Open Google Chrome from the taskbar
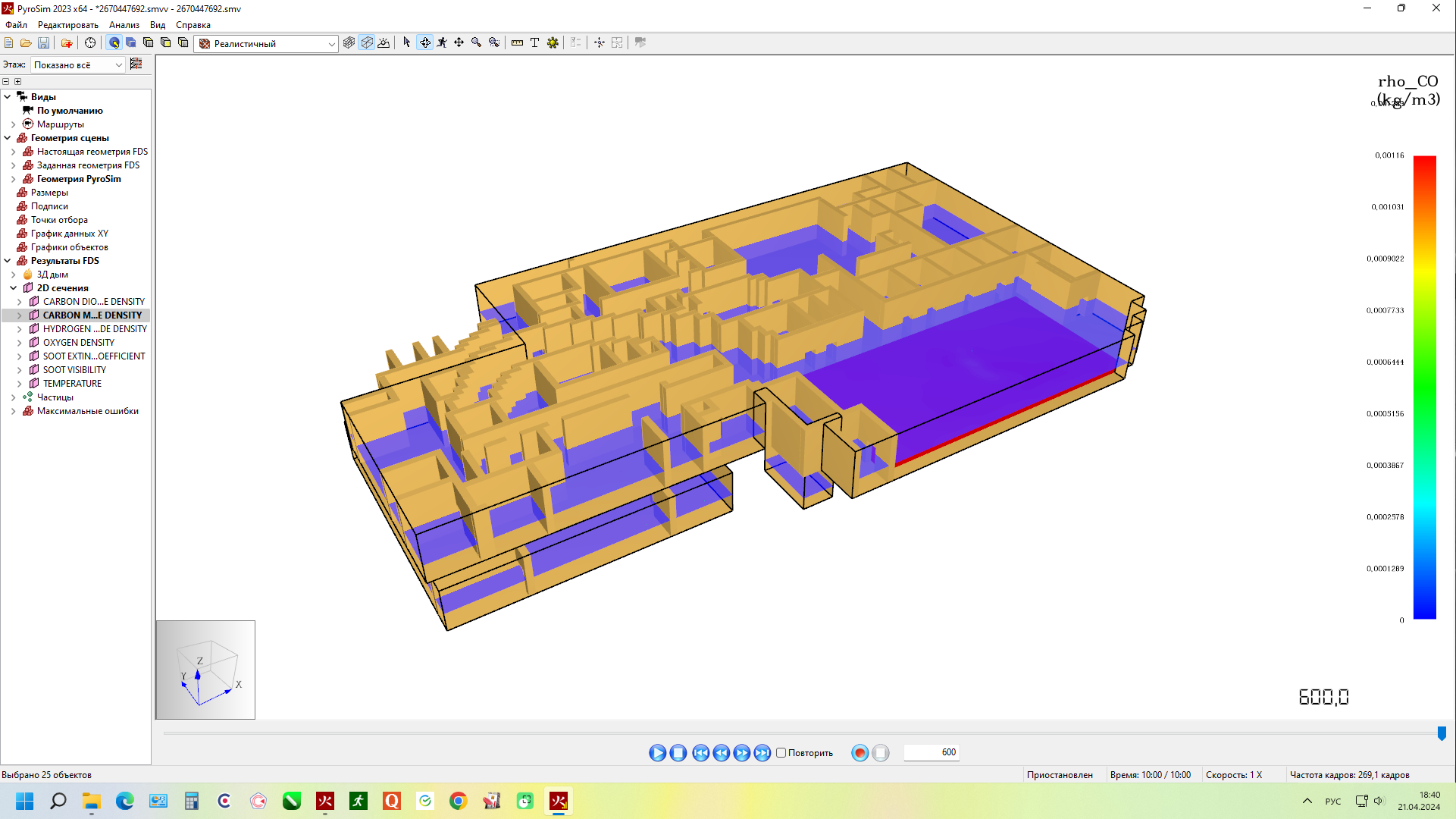Screen dimensions: 1456x819 (458, 801)
